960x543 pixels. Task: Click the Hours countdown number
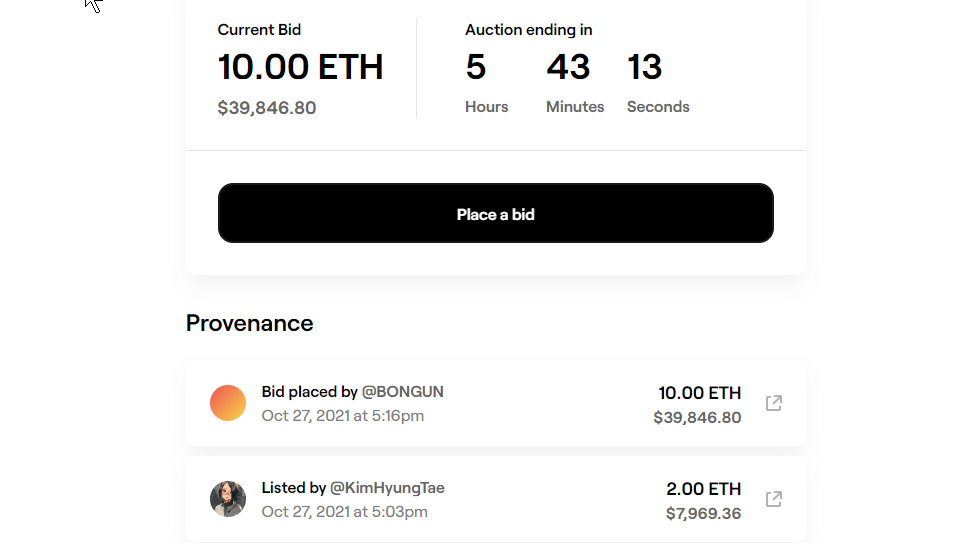point(476,67)
